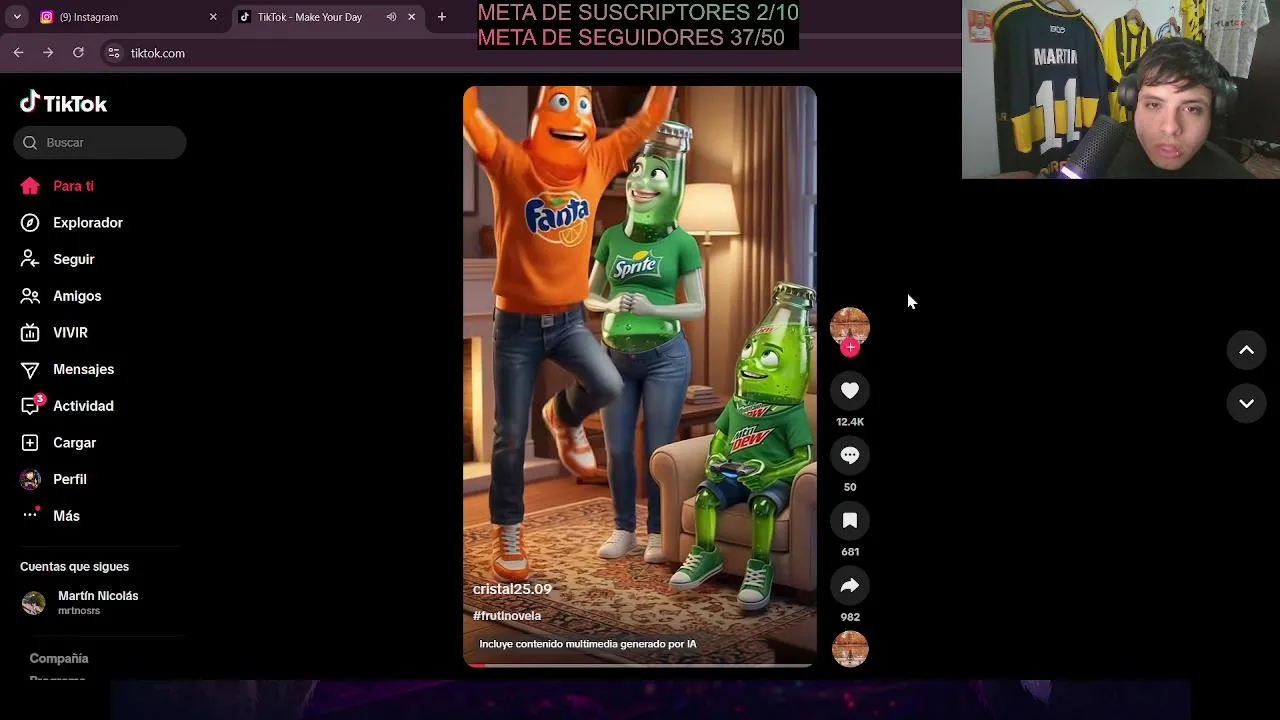Click the TikTok logo
The width and height of the screenshot is (1280, 720).
coord(63,103)
